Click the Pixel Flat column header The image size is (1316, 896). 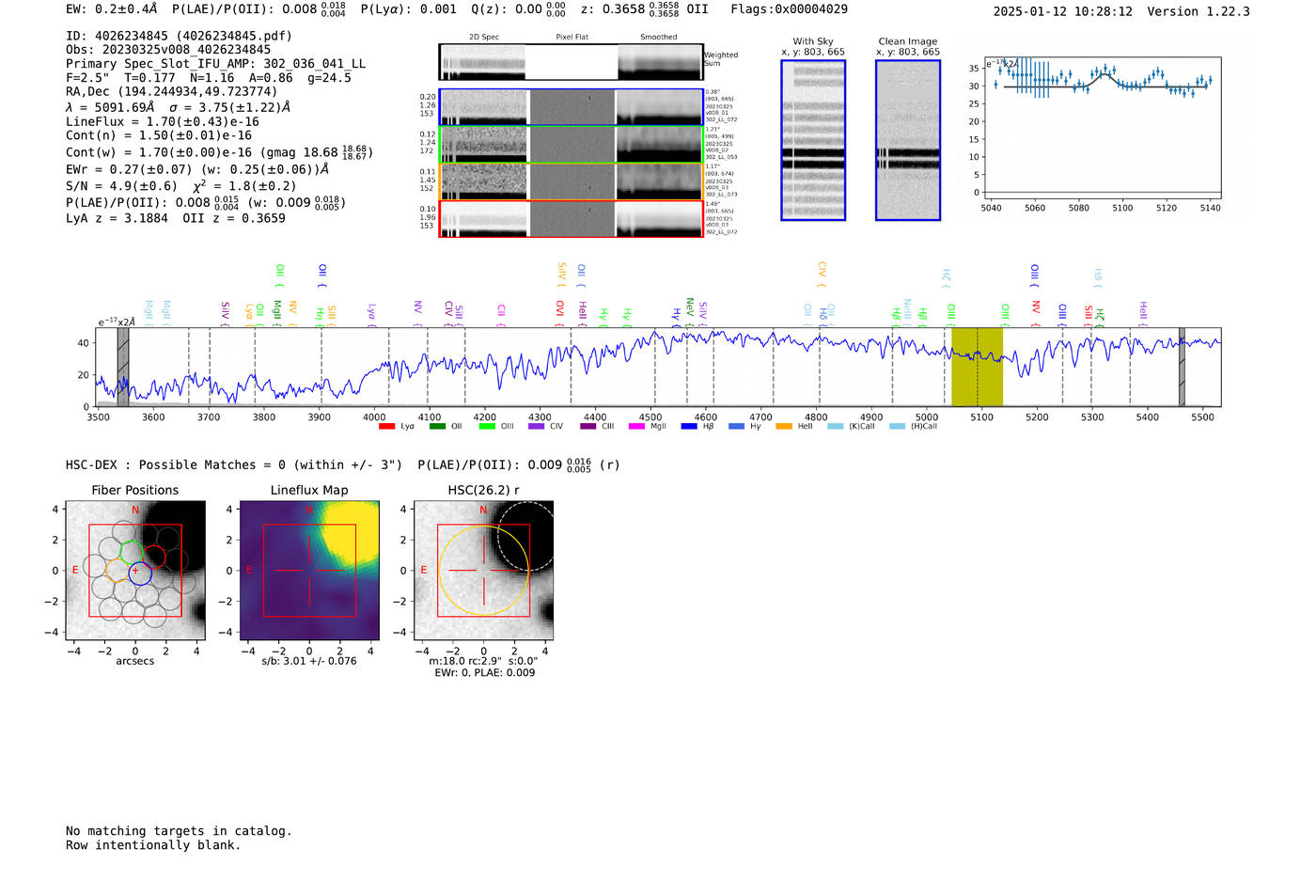coord(572,38)
